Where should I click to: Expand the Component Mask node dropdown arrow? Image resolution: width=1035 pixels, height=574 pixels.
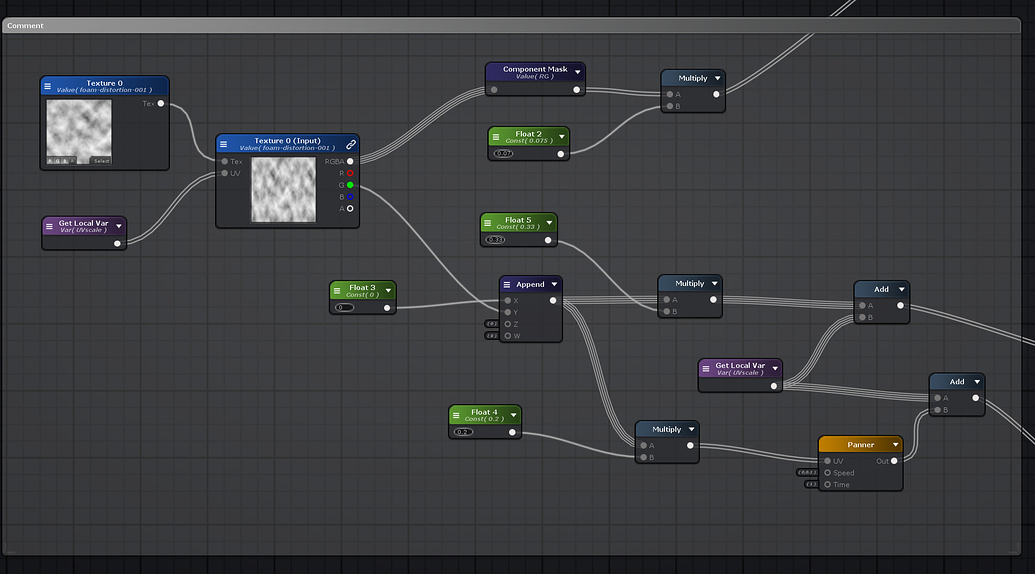(x=577, y=72)
